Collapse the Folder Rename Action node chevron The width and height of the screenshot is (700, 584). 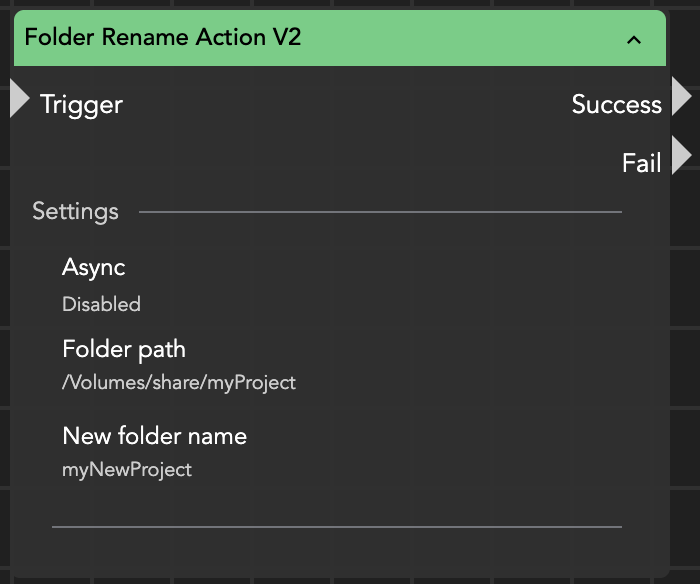(633, 40)
